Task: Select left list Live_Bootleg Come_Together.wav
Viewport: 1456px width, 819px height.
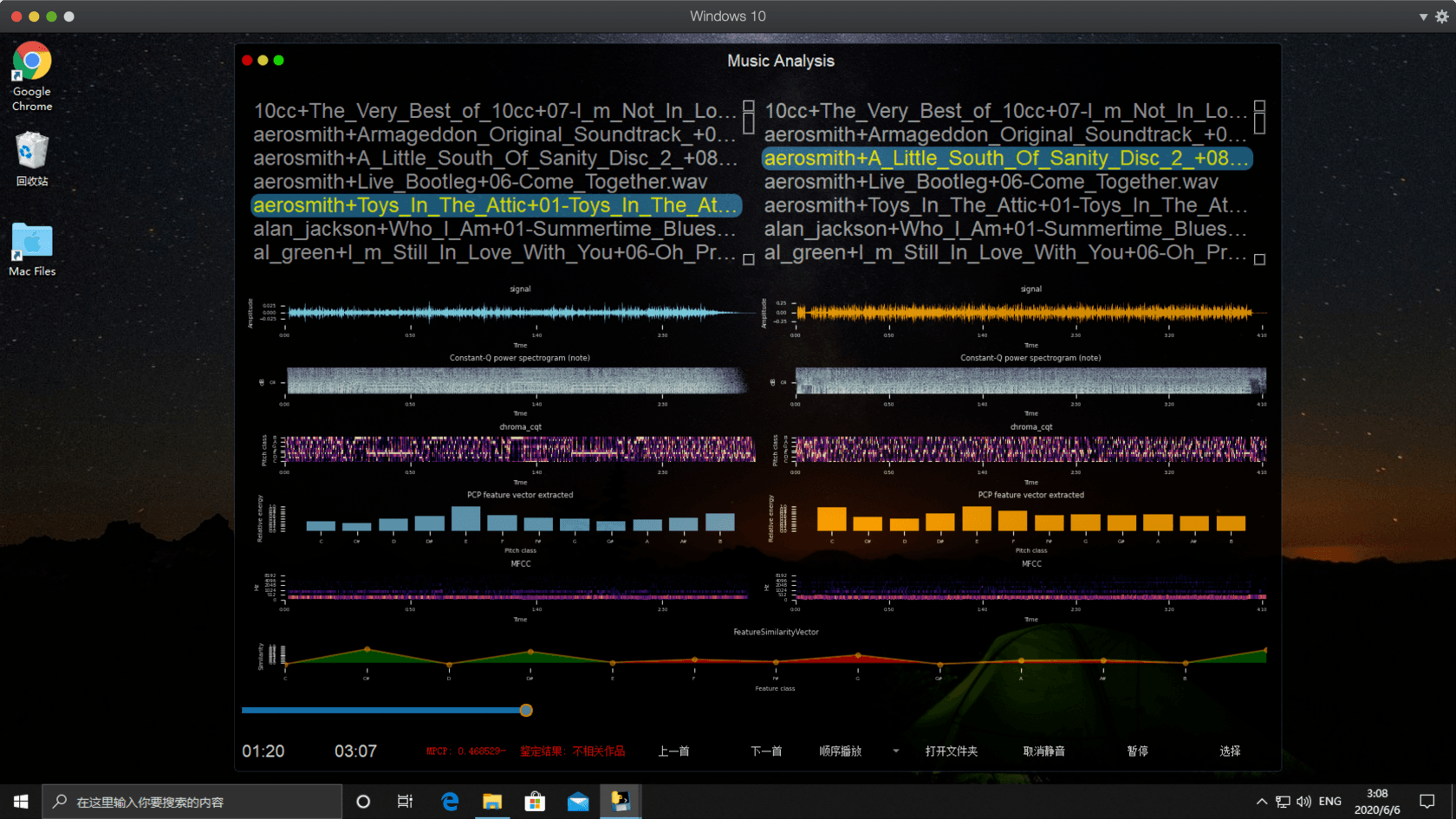Action: pyautogui.click(x=495, y=181)
